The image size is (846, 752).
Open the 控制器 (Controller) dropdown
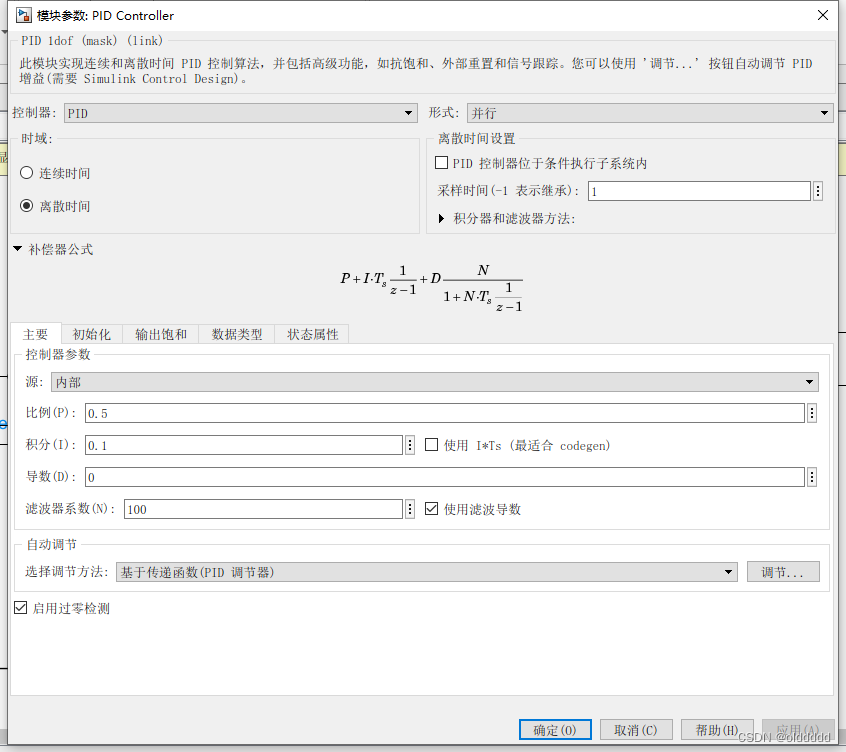coord(408,112)
